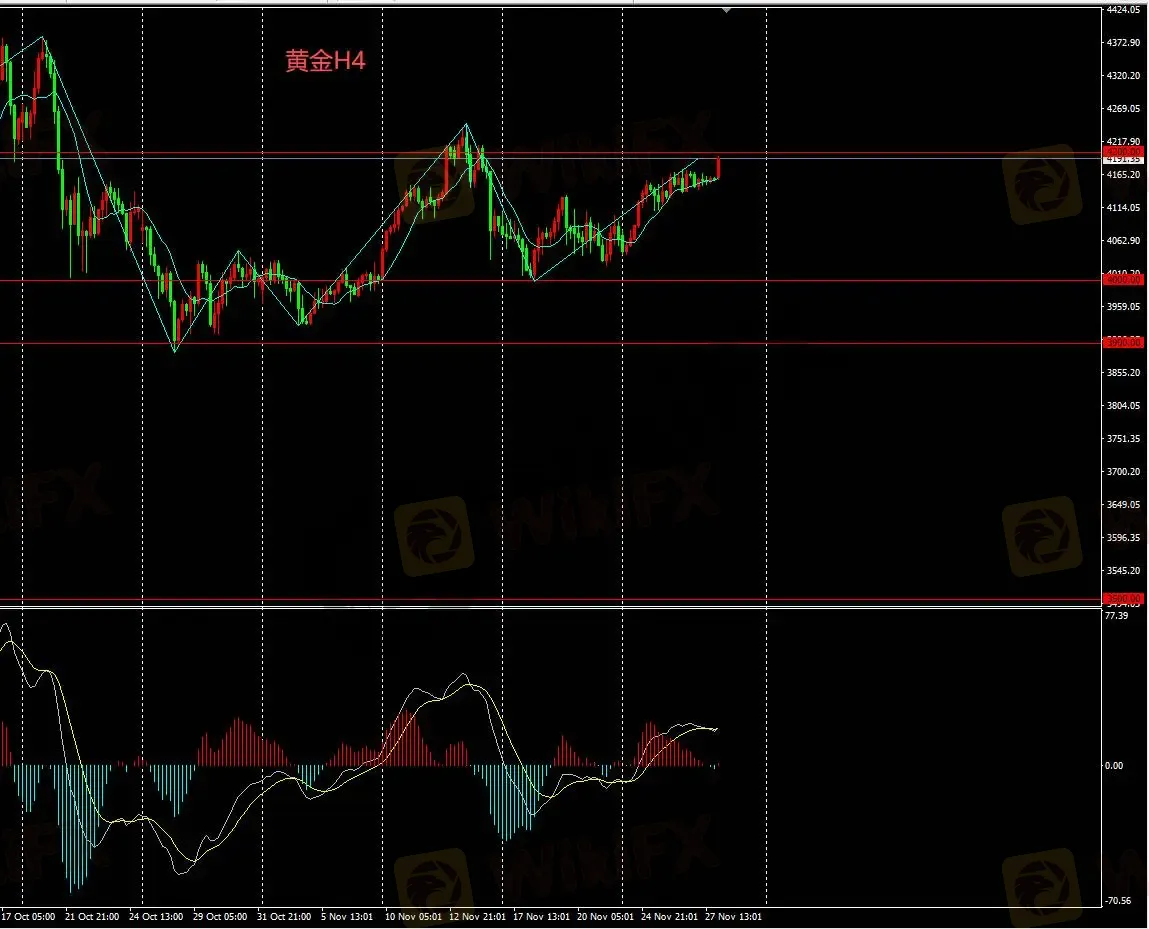Click the 3649.05 price axis label
The width and height of the screenshot is (1149, 929).
click(1123, 504)
